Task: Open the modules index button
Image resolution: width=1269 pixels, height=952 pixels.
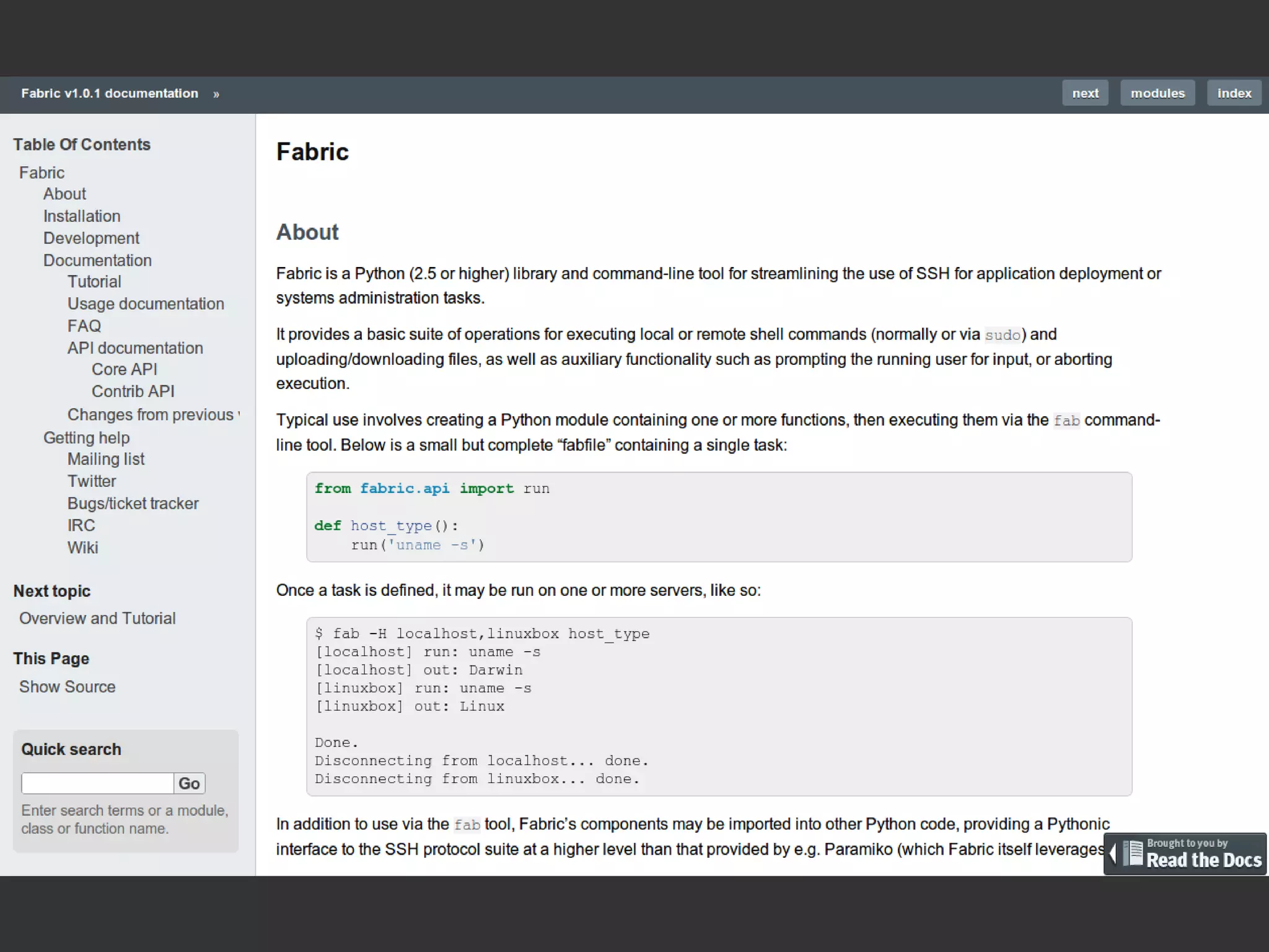Action: [x=1157, y=93]
